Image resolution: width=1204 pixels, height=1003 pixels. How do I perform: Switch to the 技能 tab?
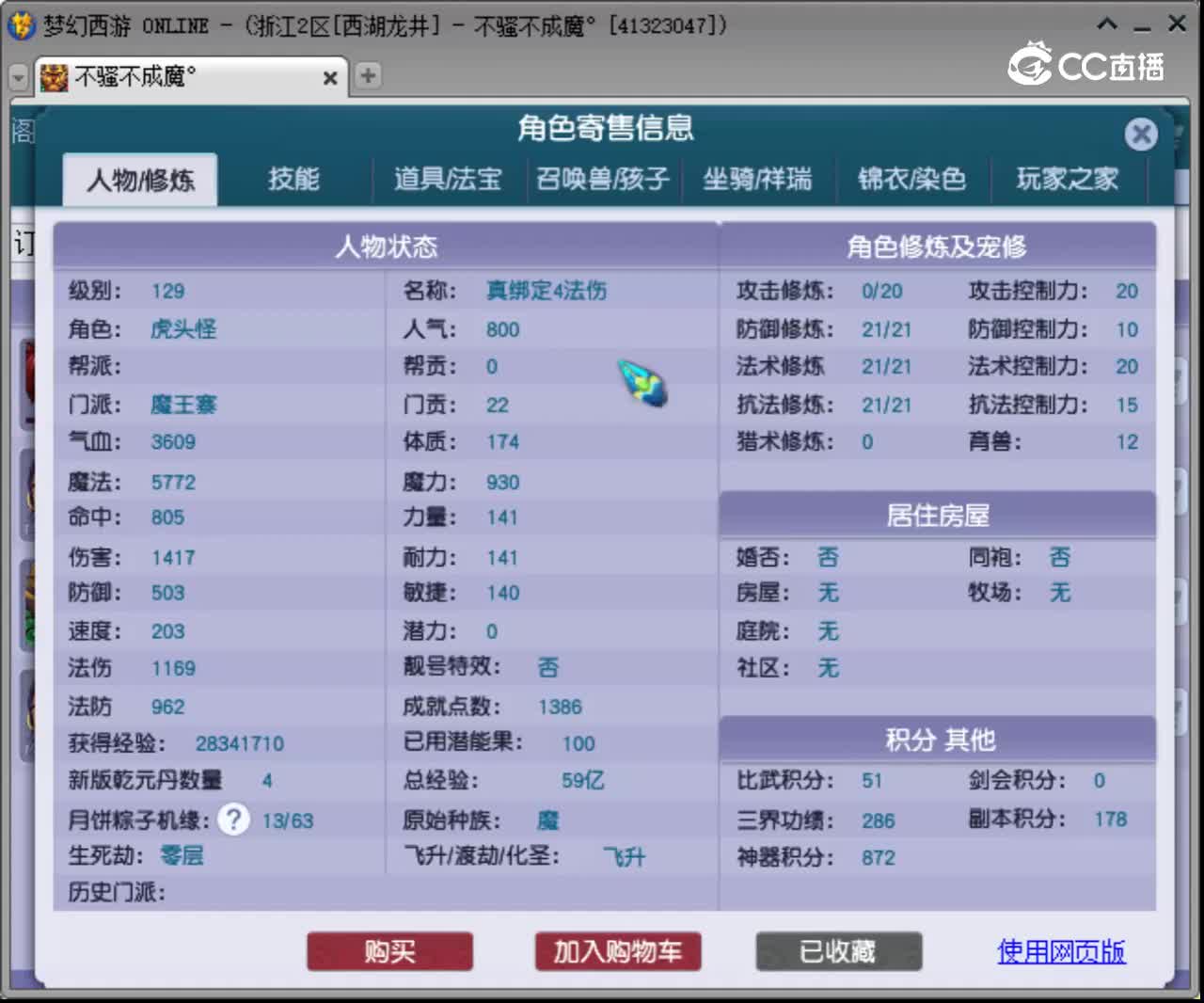click(293, 179)
